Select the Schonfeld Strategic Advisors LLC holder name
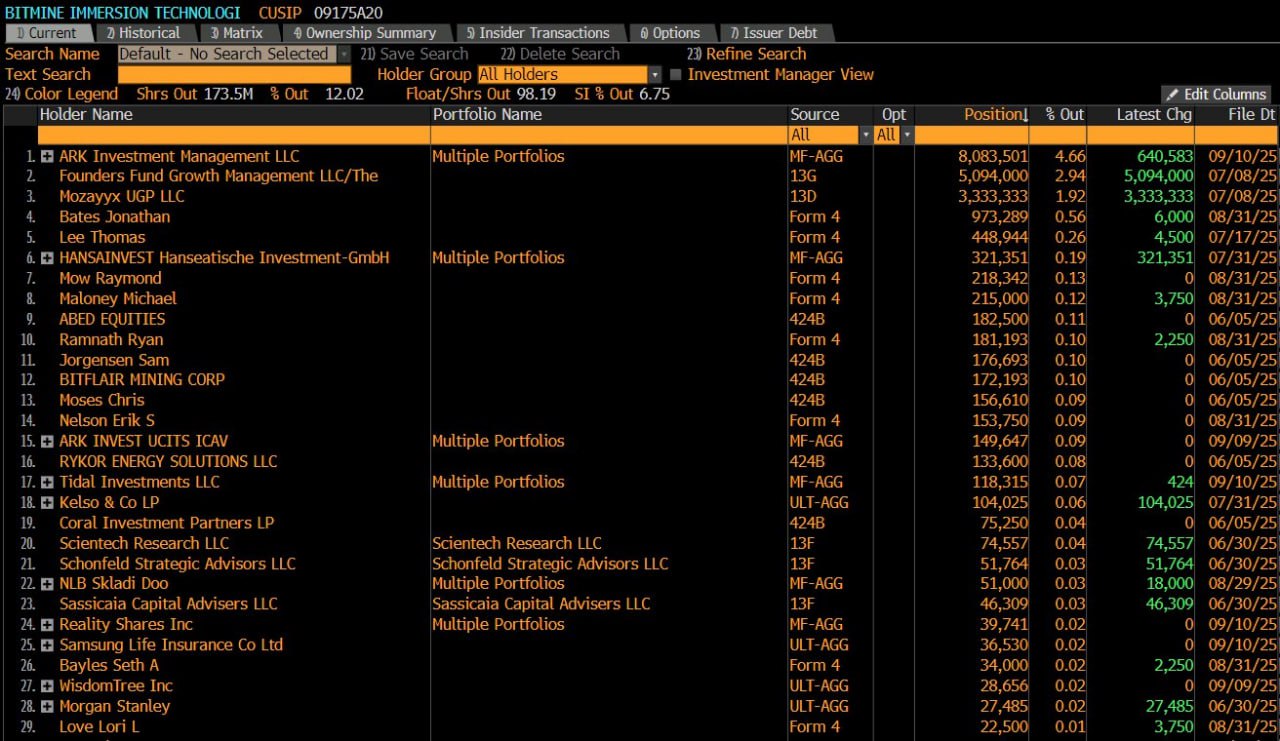This screenshot has height=741, width=1280. [x=177, y=564]
